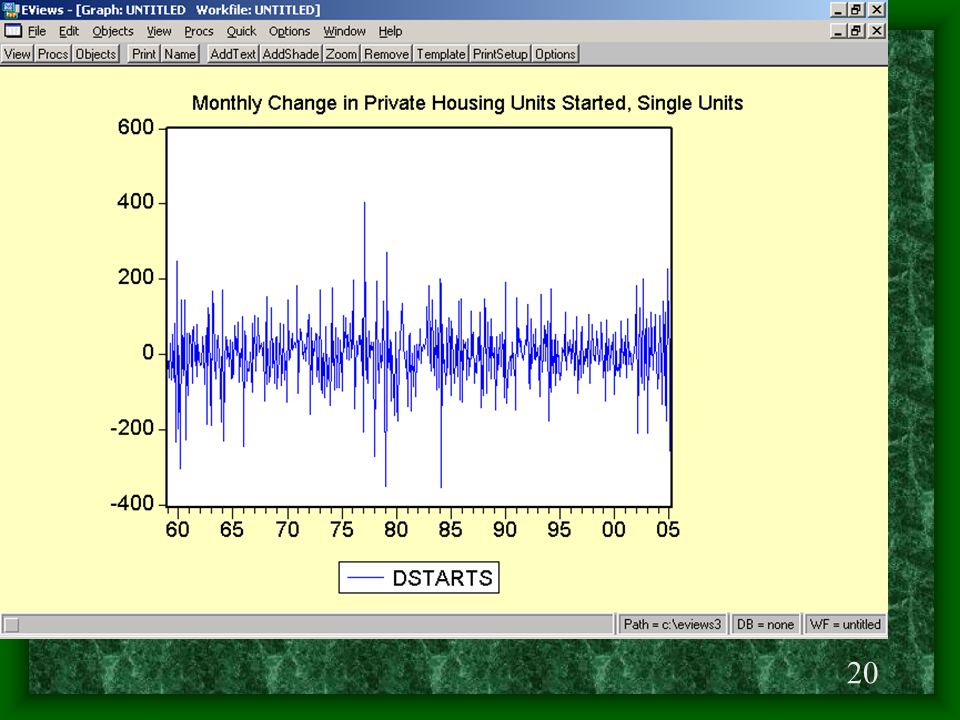Open the Help menu
Screen dimensions: 960x720
[390, 31]
